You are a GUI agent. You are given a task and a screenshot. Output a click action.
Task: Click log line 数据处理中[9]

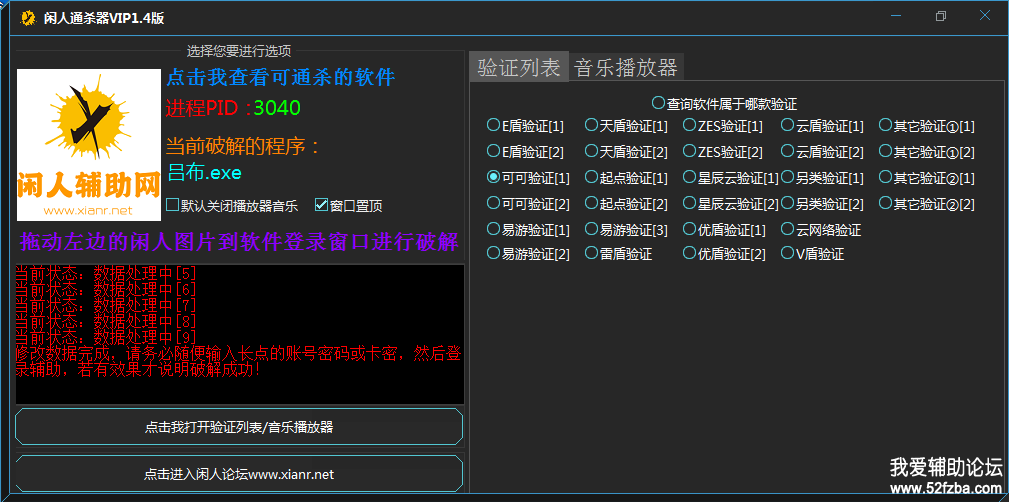tap(106, 337)
